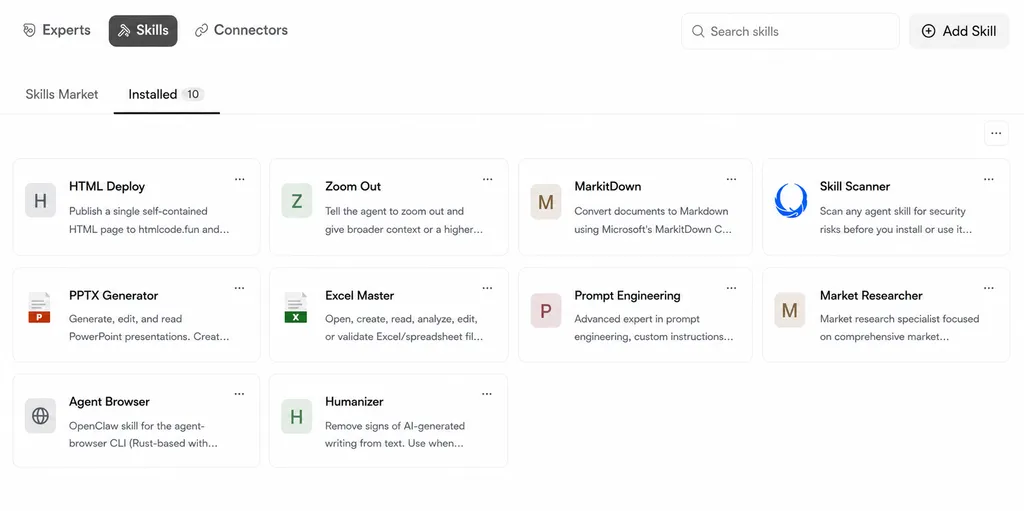Open more options for Humanizer card
Screen dimensions: 1024x511
point(487,394)
